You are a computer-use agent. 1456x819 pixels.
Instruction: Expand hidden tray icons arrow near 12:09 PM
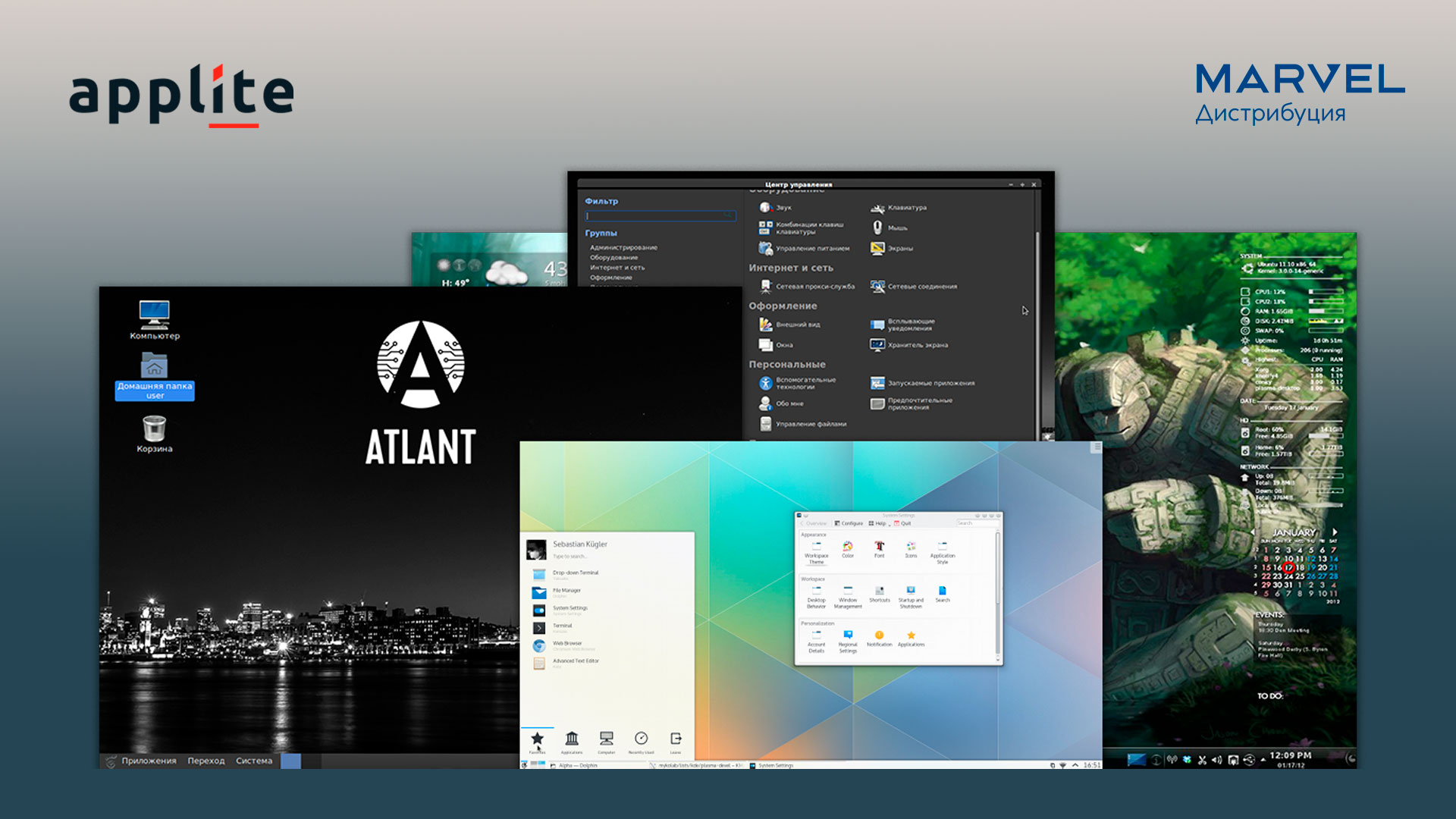(x=1263, y=759)
